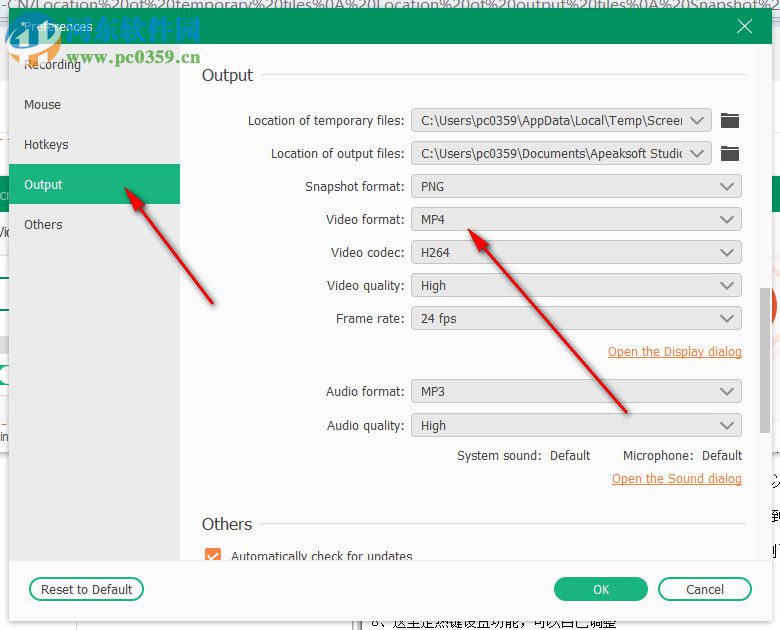Click the 'Audio quality:' label
The height and width of the screenshot is (630, 780).
[366, 425]
